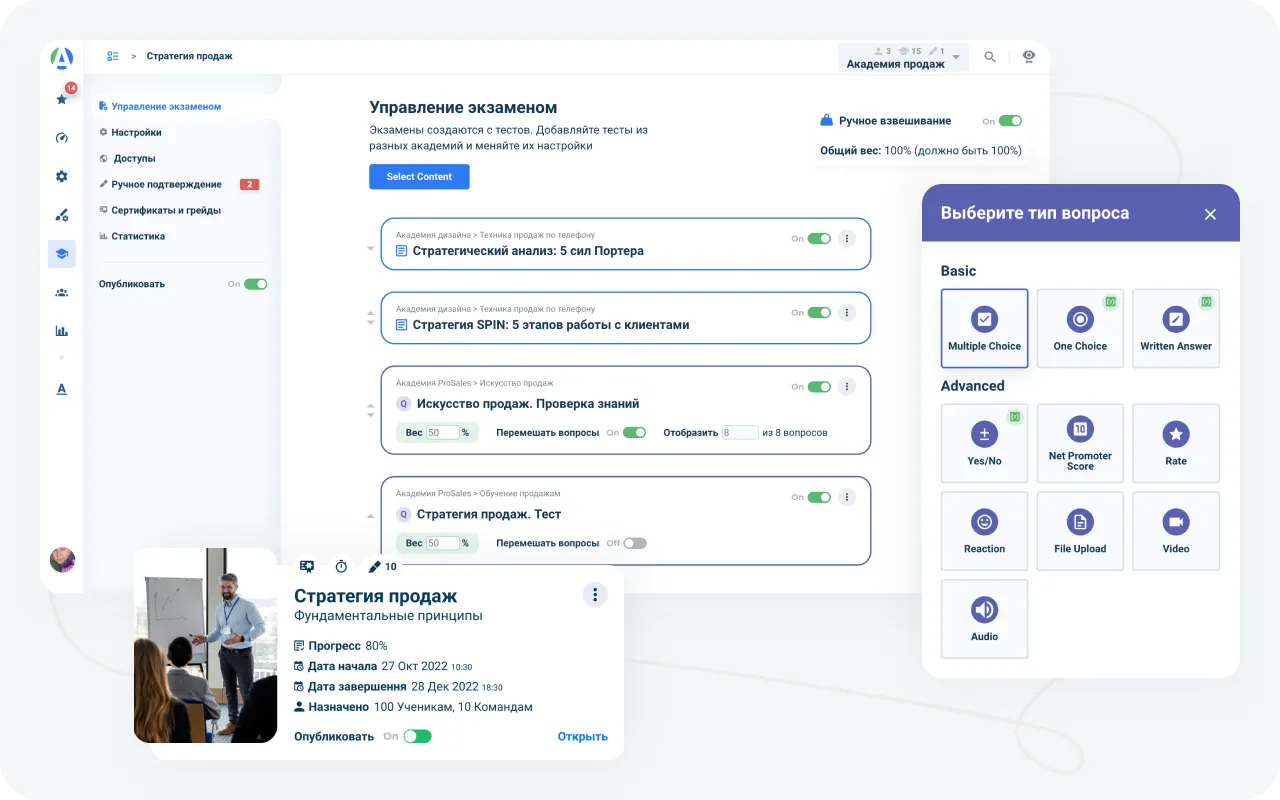
Task: Toggle Опубликовать switch in left panel
Action: (x=255, y=284)
